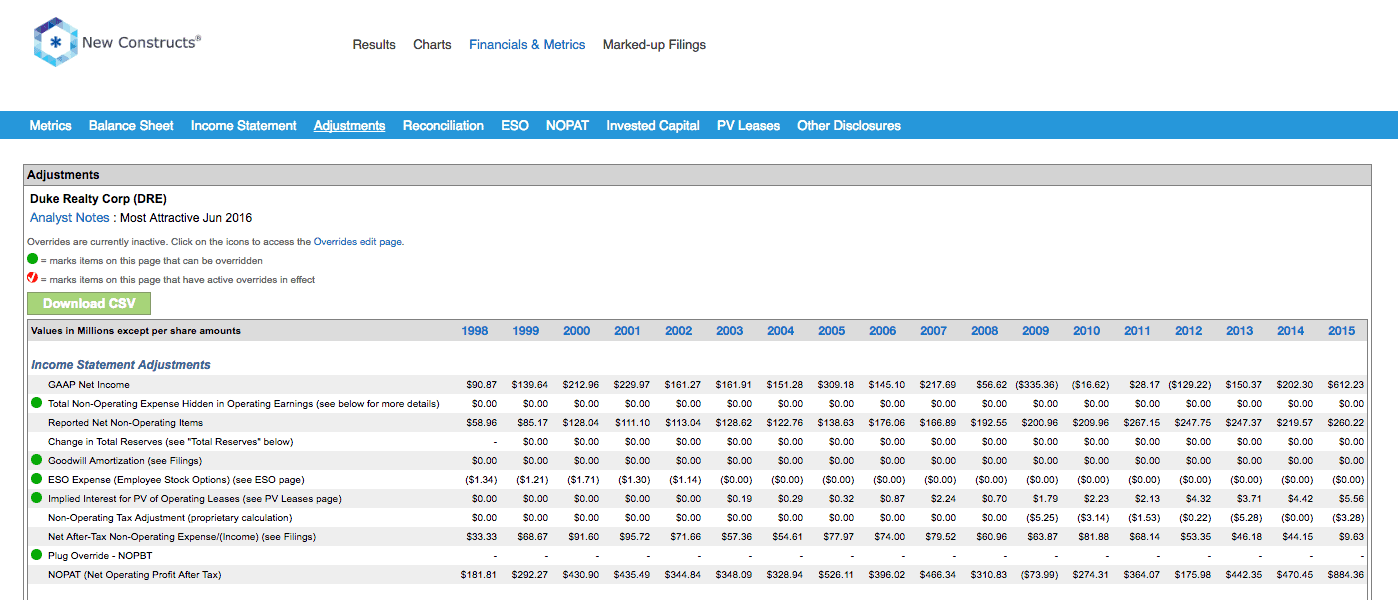Click the 2003 year column header
Viewport: 1398px width, 600px height.
[730, 331]
